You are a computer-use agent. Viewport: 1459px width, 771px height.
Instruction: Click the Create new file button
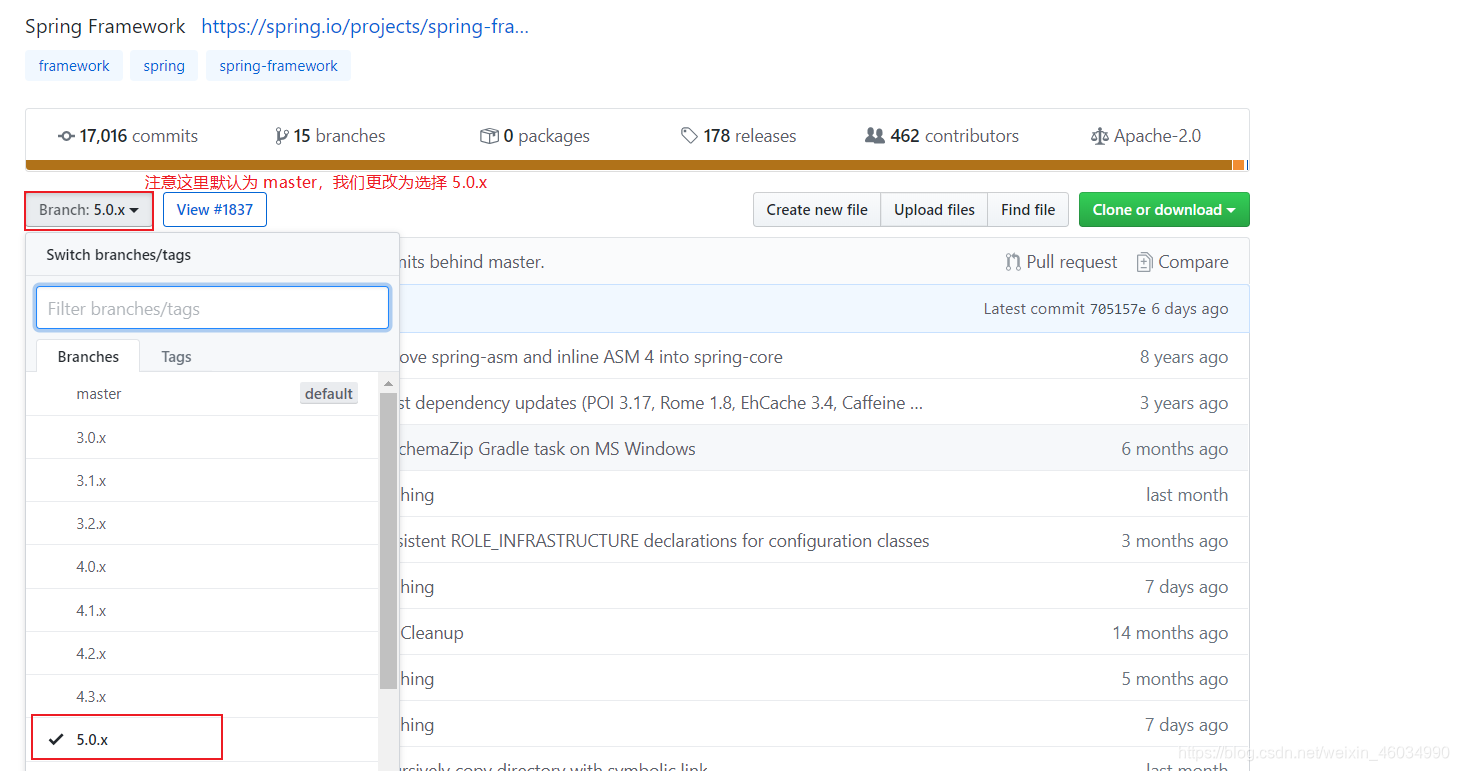pyautogui.click(x=817, y=210)
